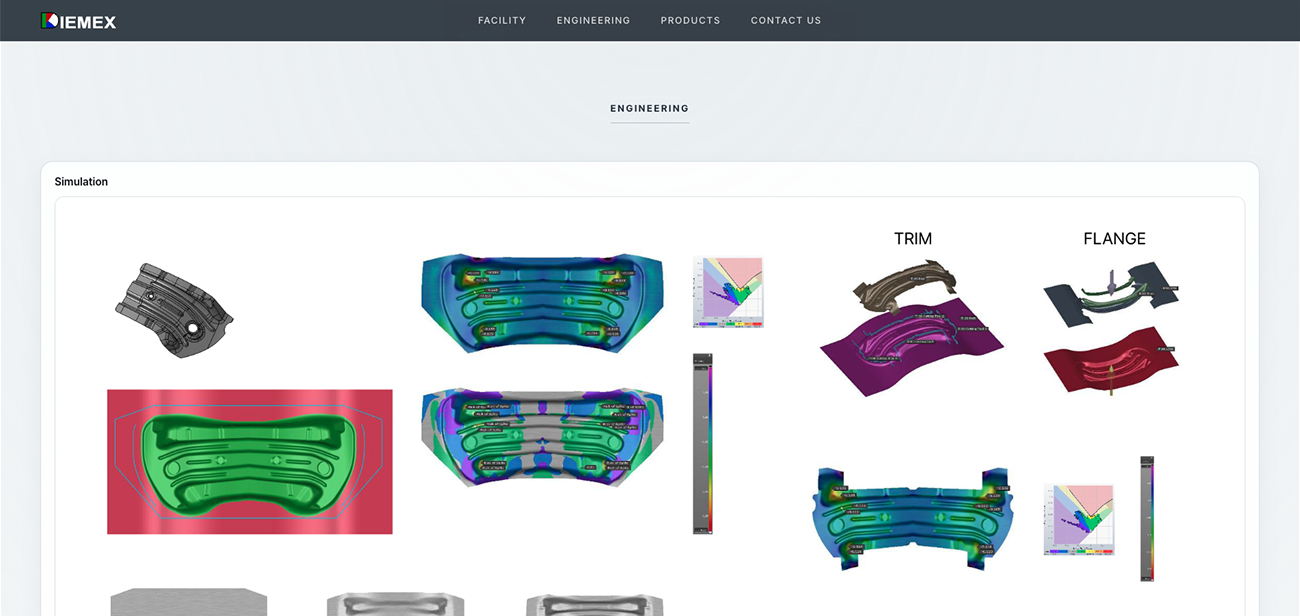This screenshot has height=616, width=1300.
Task: Click the green part on red blank image
Action: click(x=249, y=461)
